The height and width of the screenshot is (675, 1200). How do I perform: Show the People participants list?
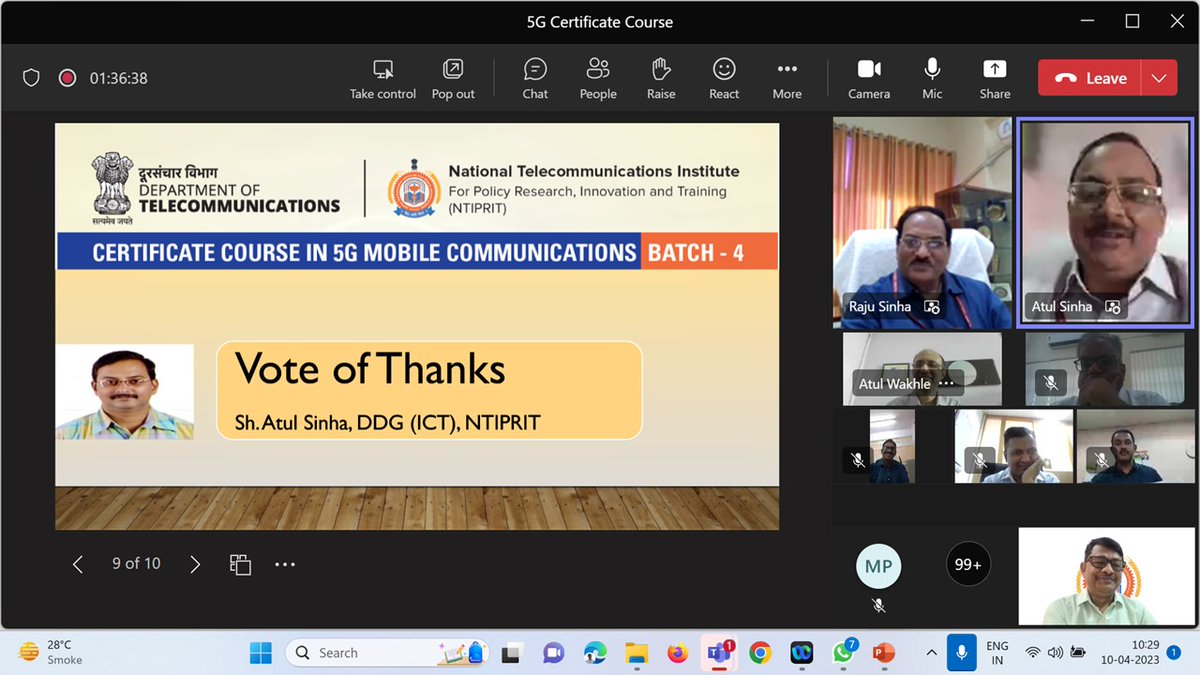tap(598, 78)
